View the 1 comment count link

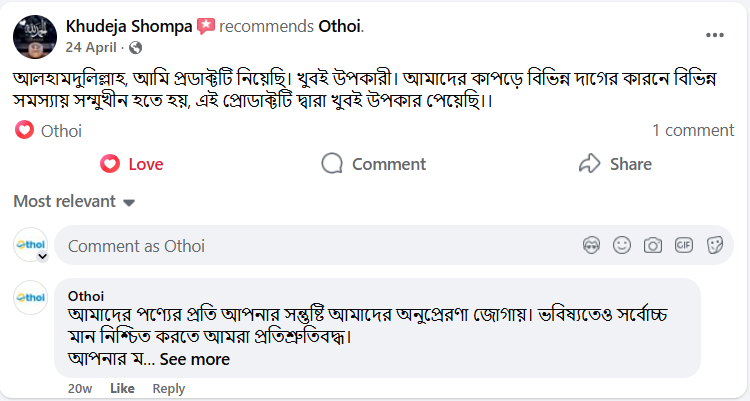pos(693,130)
